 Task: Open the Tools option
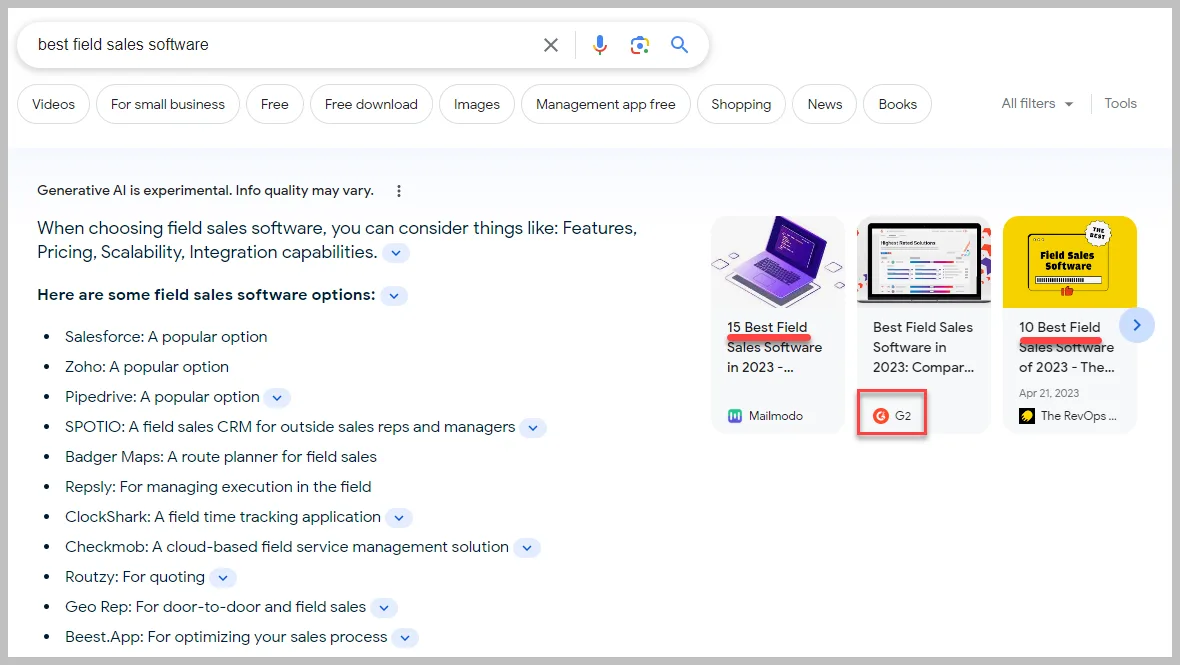point(1120,104)
